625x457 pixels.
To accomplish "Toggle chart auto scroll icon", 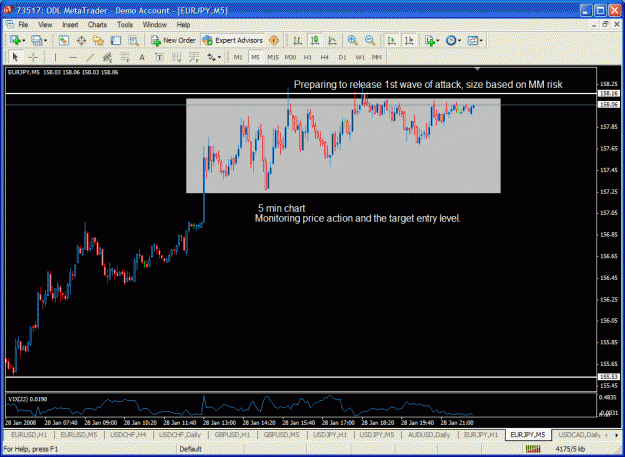I will (x=392, y=40).
